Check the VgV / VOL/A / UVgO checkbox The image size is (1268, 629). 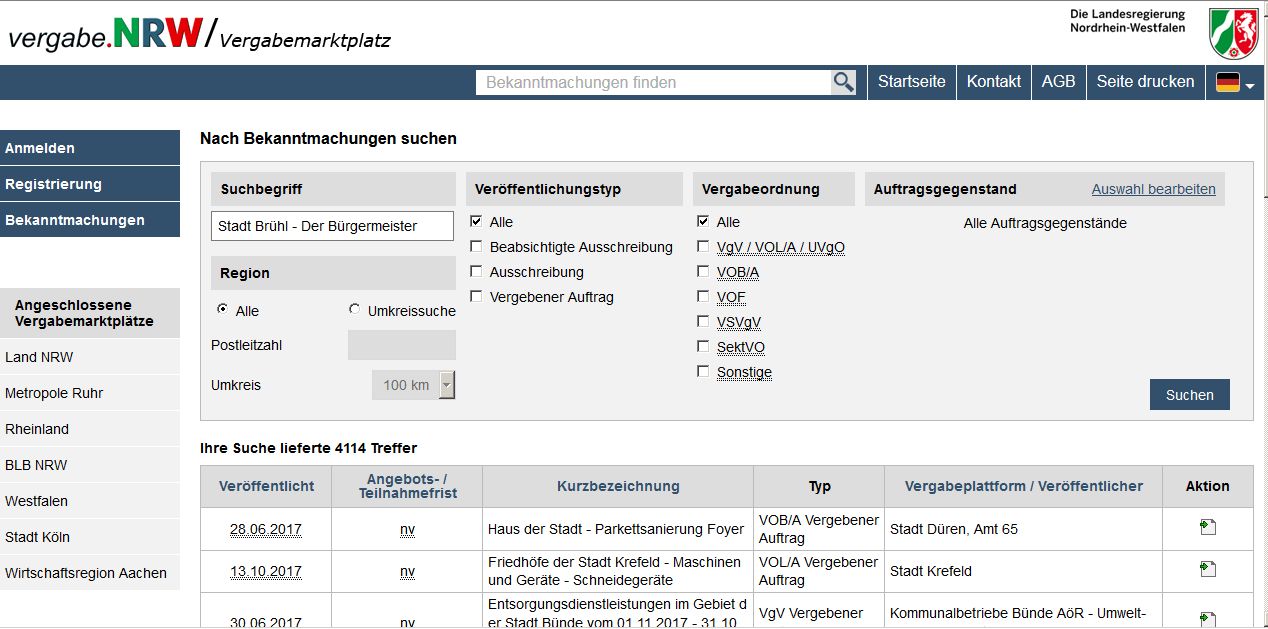(x=704, y=246)
